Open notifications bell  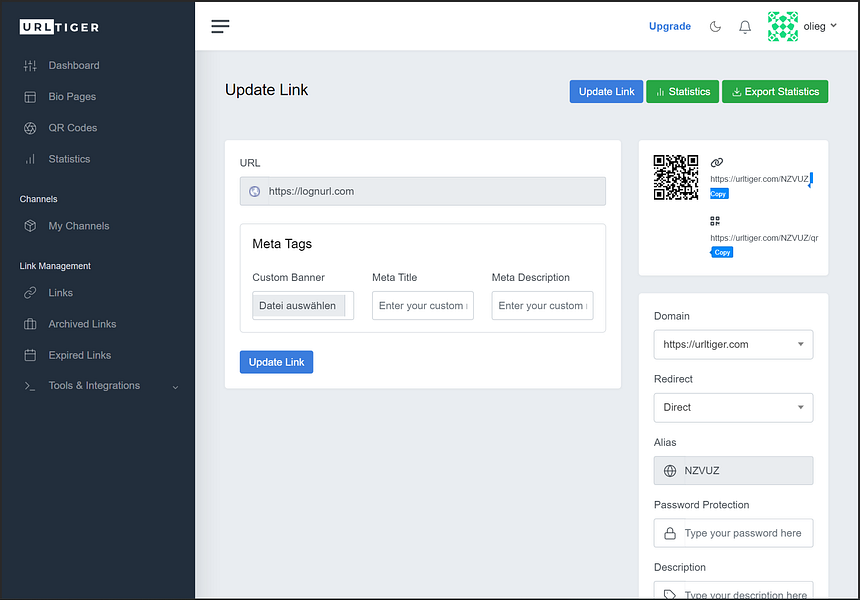point(745,27)
